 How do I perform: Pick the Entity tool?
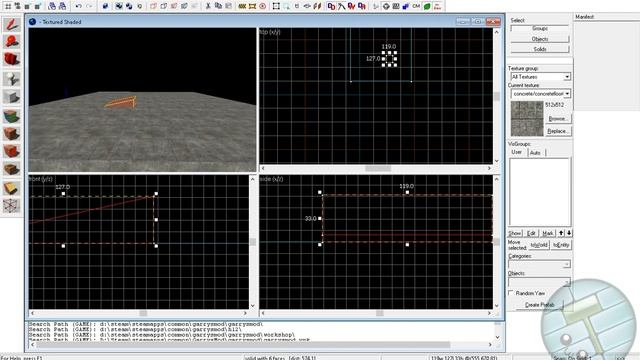(11, 78)
